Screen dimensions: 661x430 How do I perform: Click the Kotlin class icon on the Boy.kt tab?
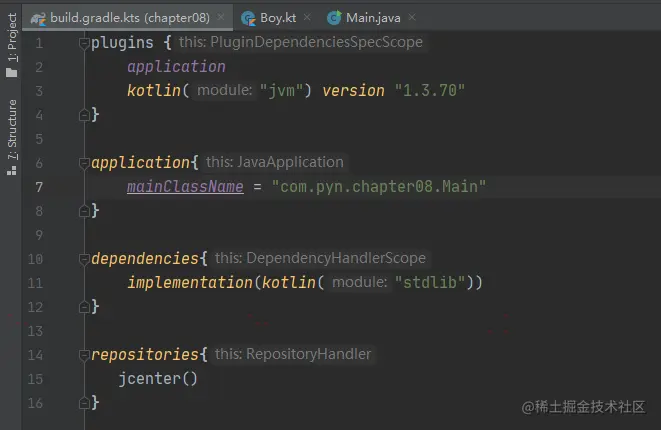coord(248,18)
